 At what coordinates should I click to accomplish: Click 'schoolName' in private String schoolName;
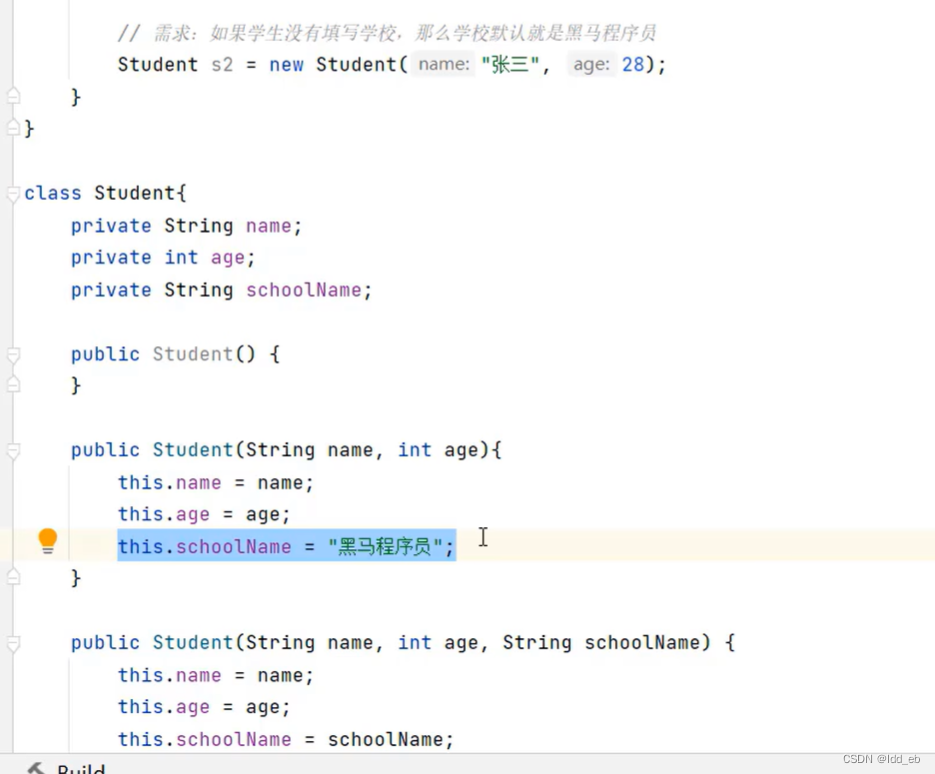[x=304, y=290]
